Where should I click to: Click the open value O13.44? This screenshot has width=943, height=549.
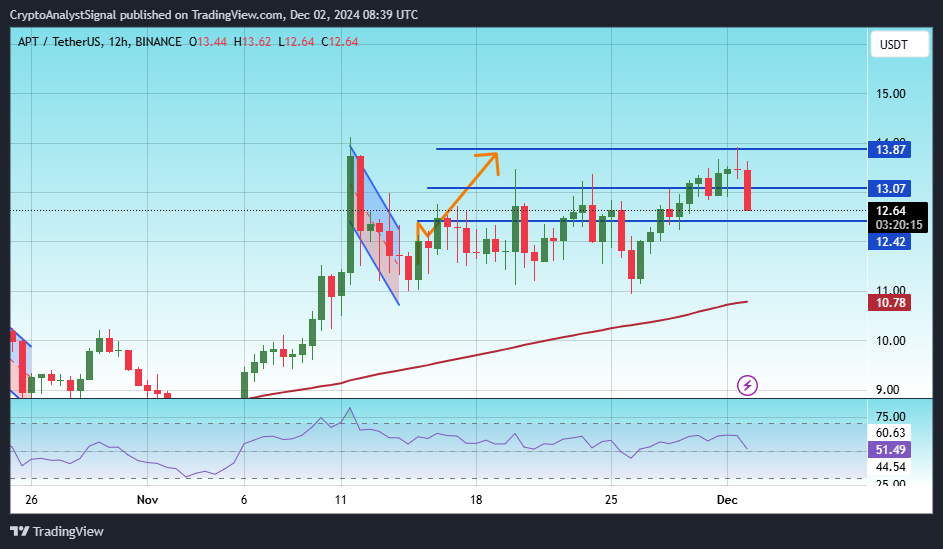click(208, 41)
